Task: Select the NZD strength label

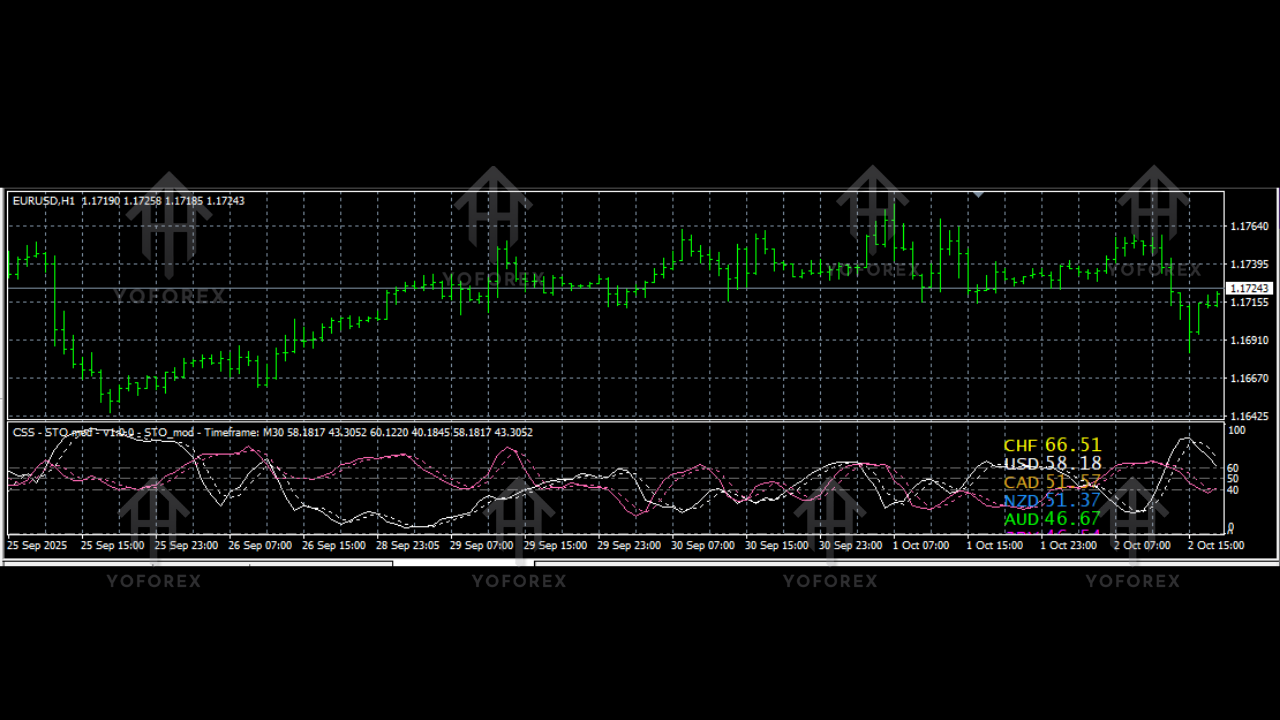Action: (1050, 500)
